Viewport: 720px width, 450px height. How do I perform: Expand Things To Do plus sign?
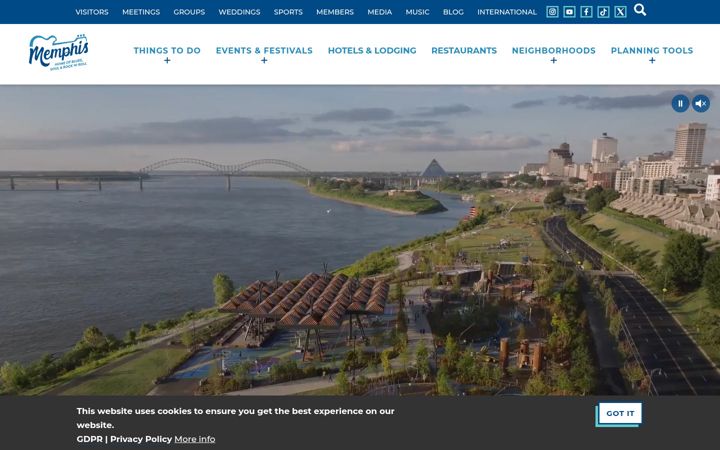click(x=167, y=61)
